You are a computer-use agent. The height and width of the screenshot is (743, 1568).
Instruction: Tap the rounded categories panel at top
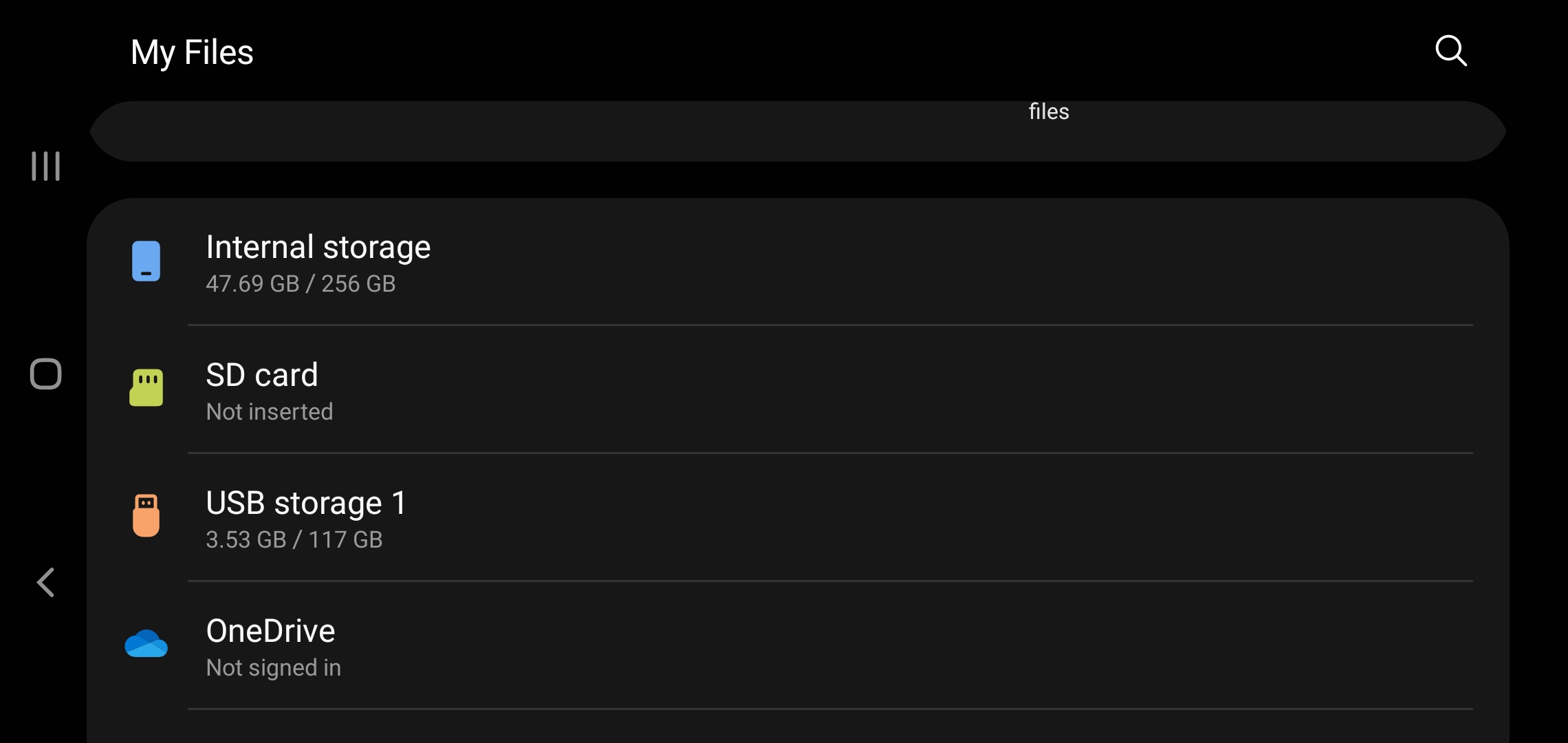798,131
